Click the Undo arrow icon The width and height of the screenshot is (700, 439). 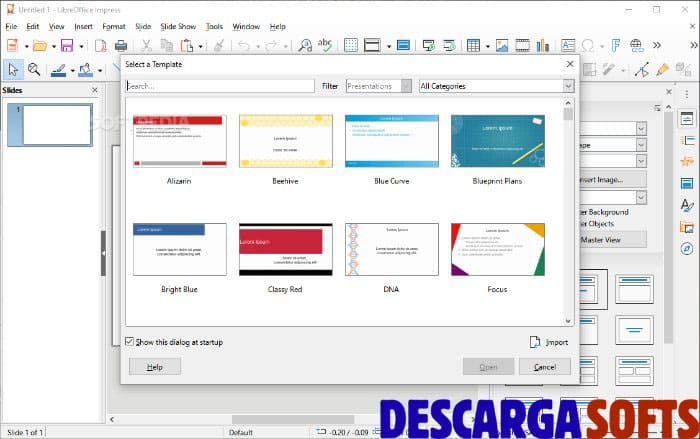[243, 46]
